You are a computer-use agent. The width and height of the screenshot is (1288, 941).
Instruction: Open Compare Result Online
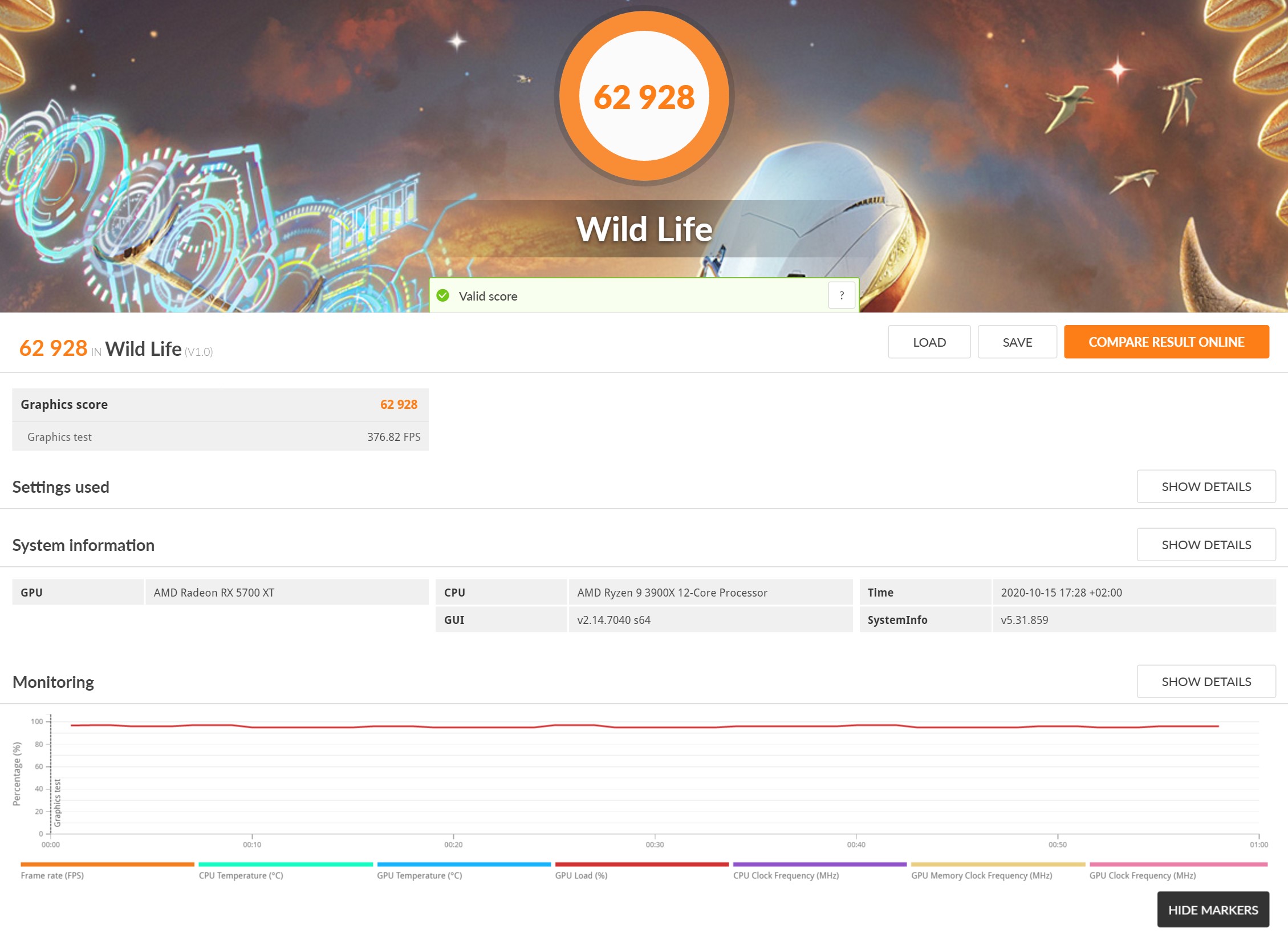[1166, 342]
